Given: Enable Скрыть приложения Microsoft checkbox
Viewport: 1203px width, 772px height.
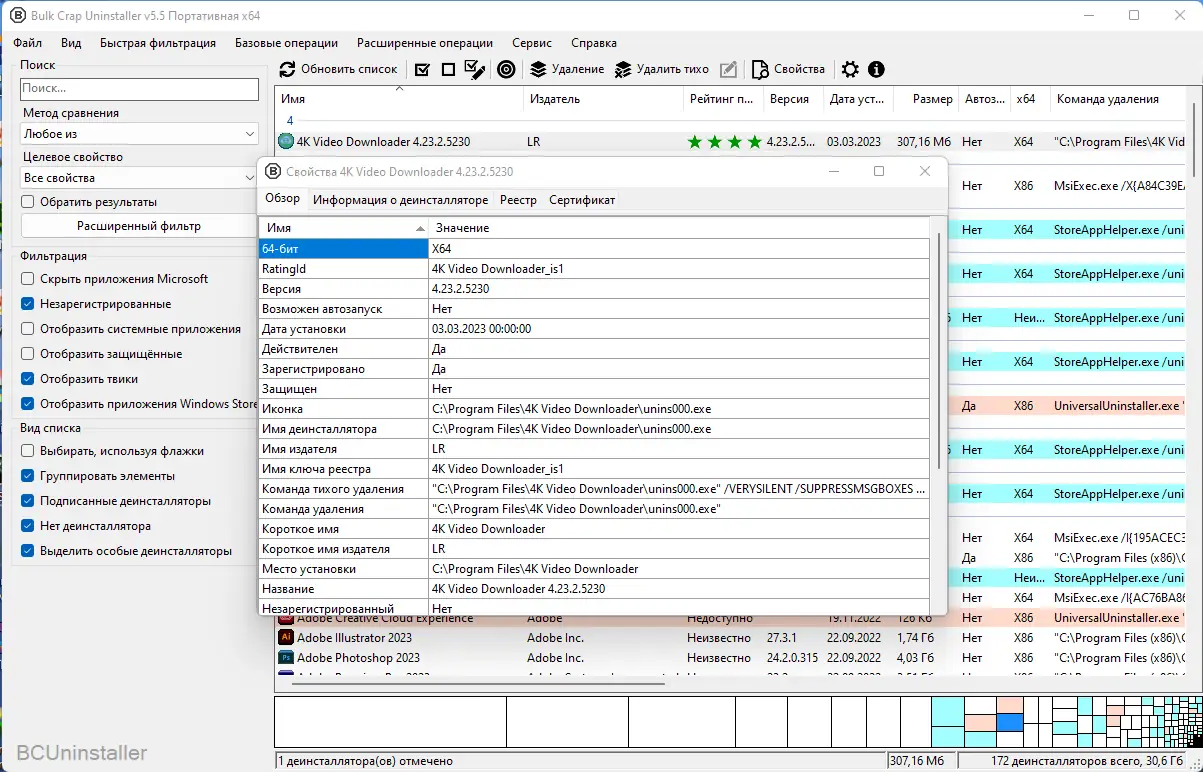Looking at the screenshot, I should point(28,278).
